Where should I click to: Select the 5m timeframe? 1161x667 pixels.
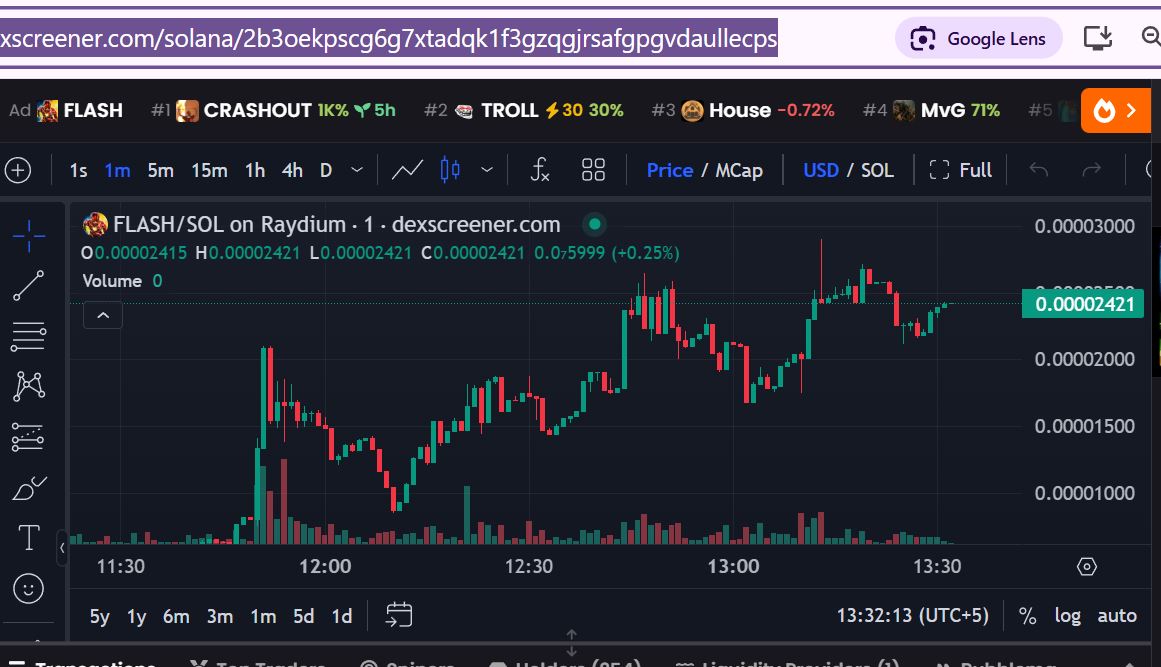tap(160, 171)
